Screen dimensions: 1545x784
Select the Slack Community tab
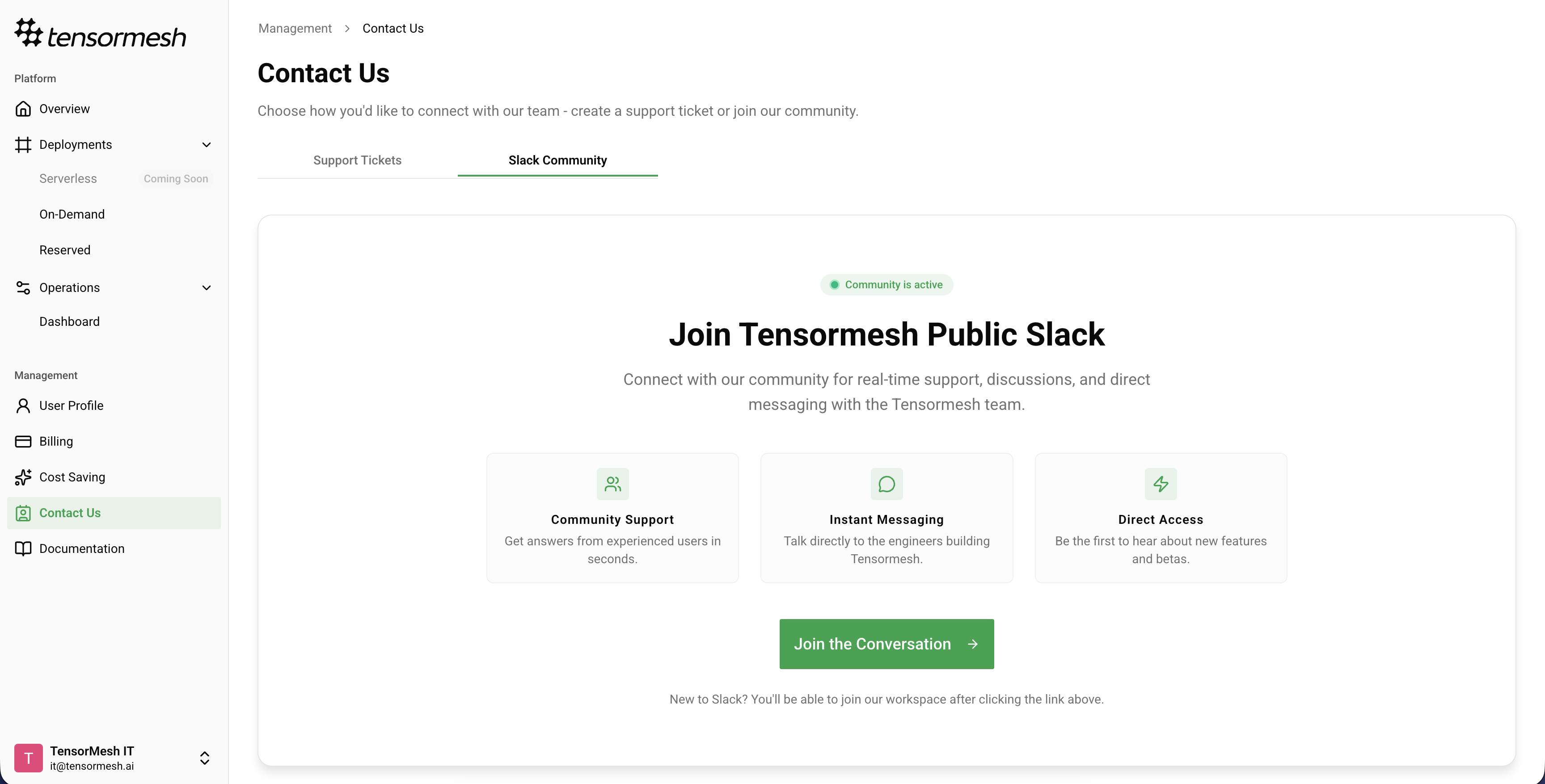click(557, 160)
